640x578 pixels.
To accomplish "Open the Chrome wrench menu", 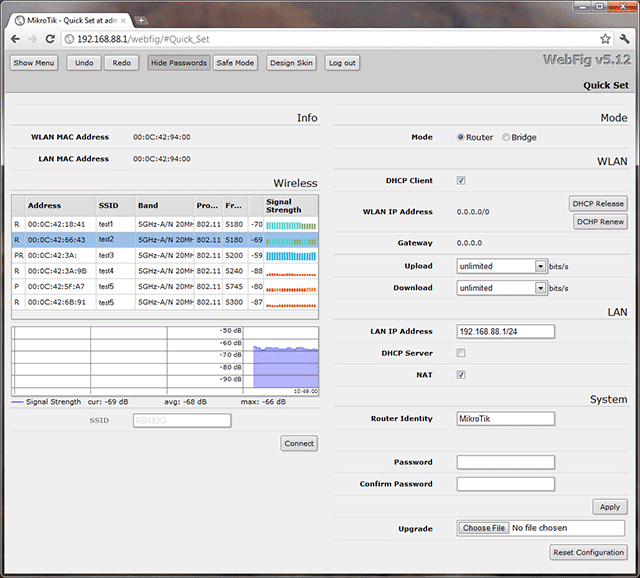I will click(x=624, y=39).
